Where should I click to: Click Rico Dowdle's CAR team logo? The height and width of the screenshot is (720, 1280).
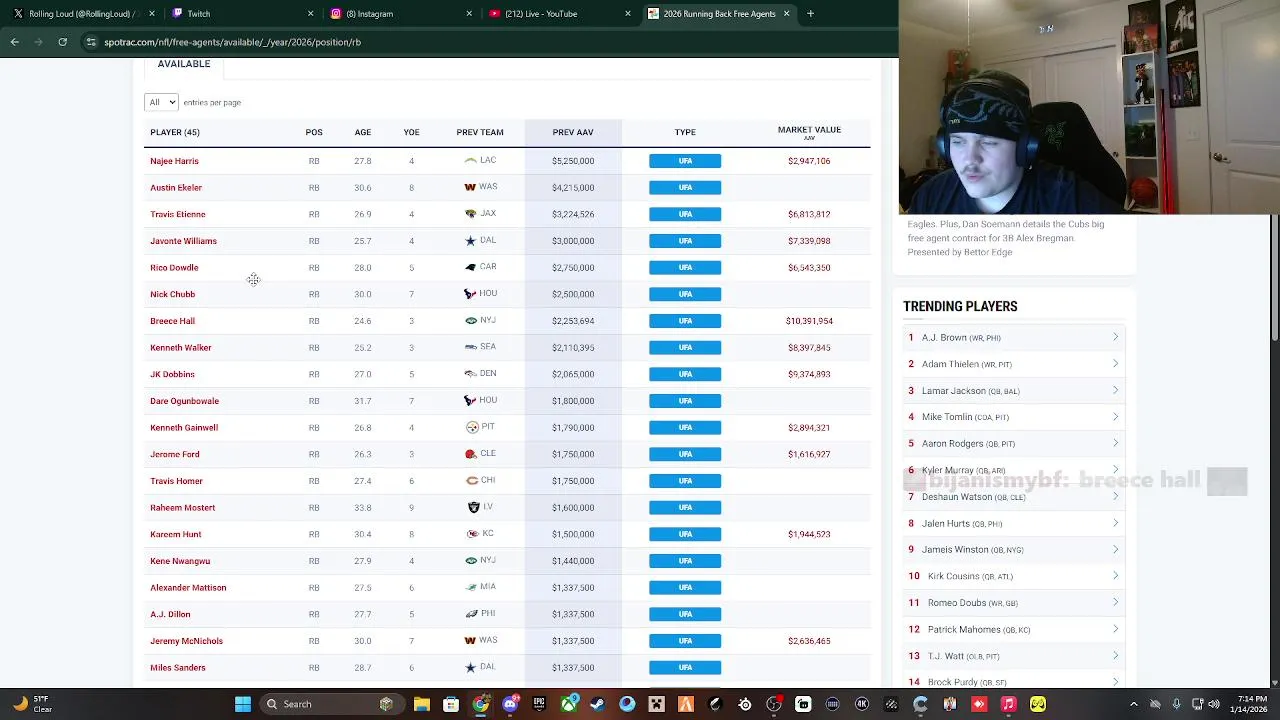point(470,267)
